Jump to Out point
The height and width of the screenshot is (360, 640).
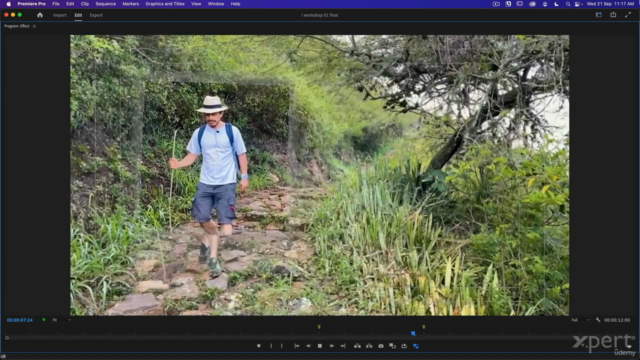click(x=343, y=346)
